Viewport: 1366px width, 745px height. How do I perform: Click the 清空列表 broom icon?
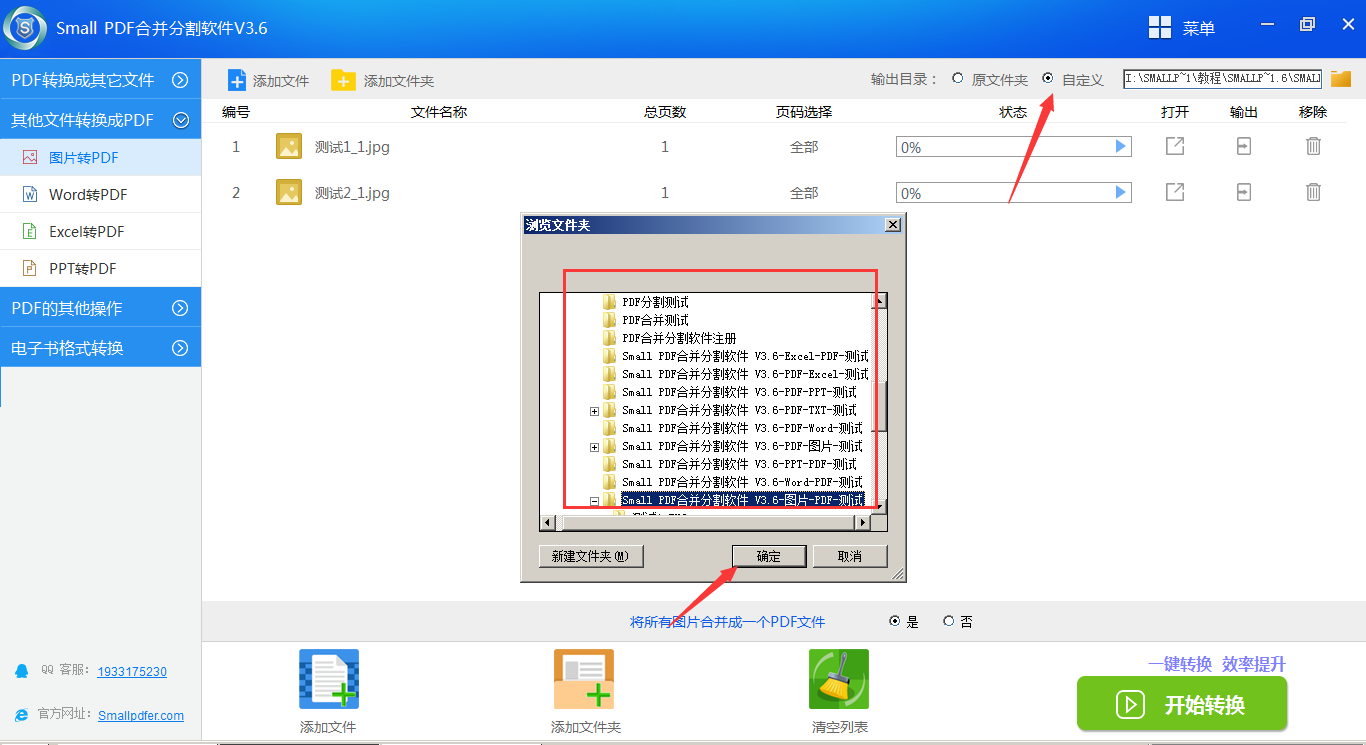point(839,679)
